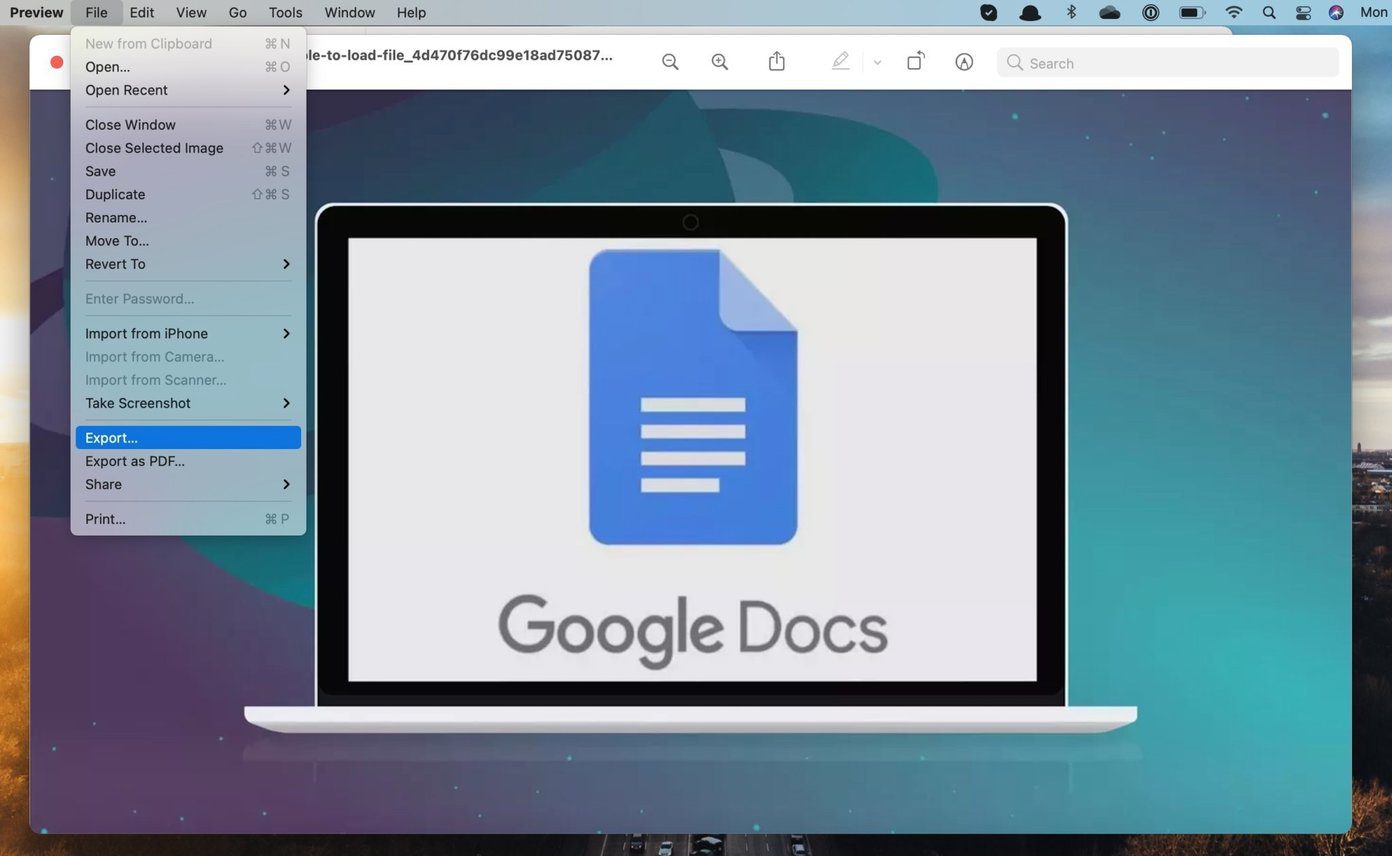The height and width of the screenshot is (856, 1392).
Task: Select the Markup pen highlight tool
Action: point(840,61)
